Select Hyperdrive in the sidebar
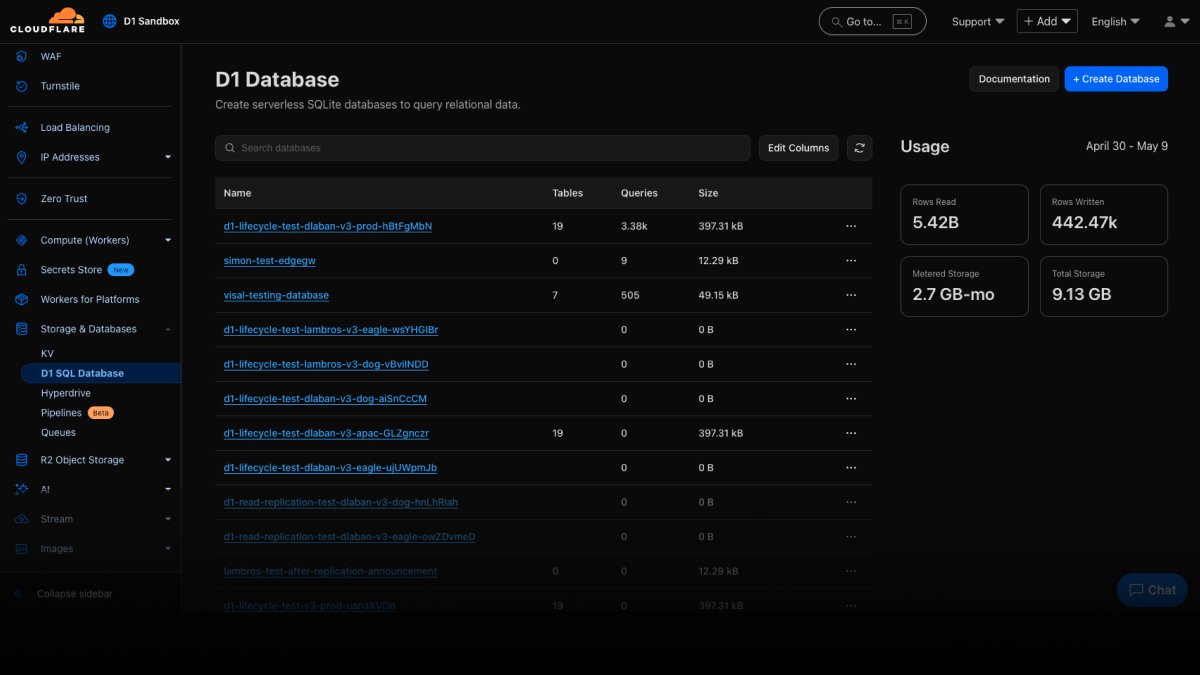 pyautogui.click(x=66, y=393)
